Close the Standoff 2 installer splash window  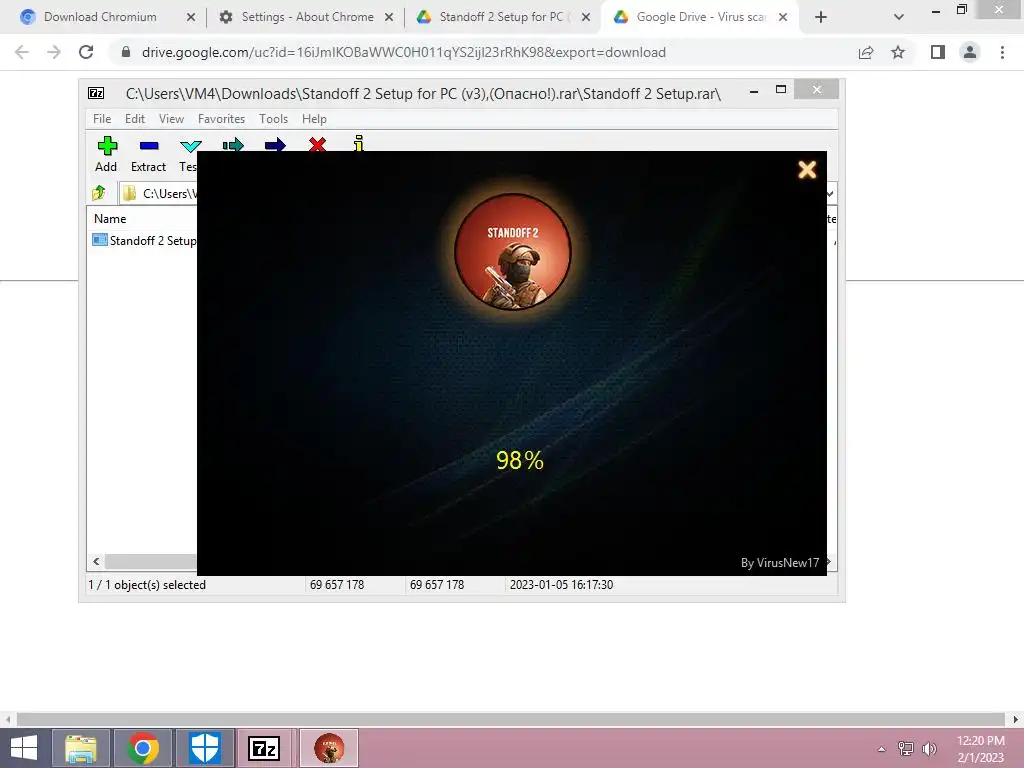[807, 170]
